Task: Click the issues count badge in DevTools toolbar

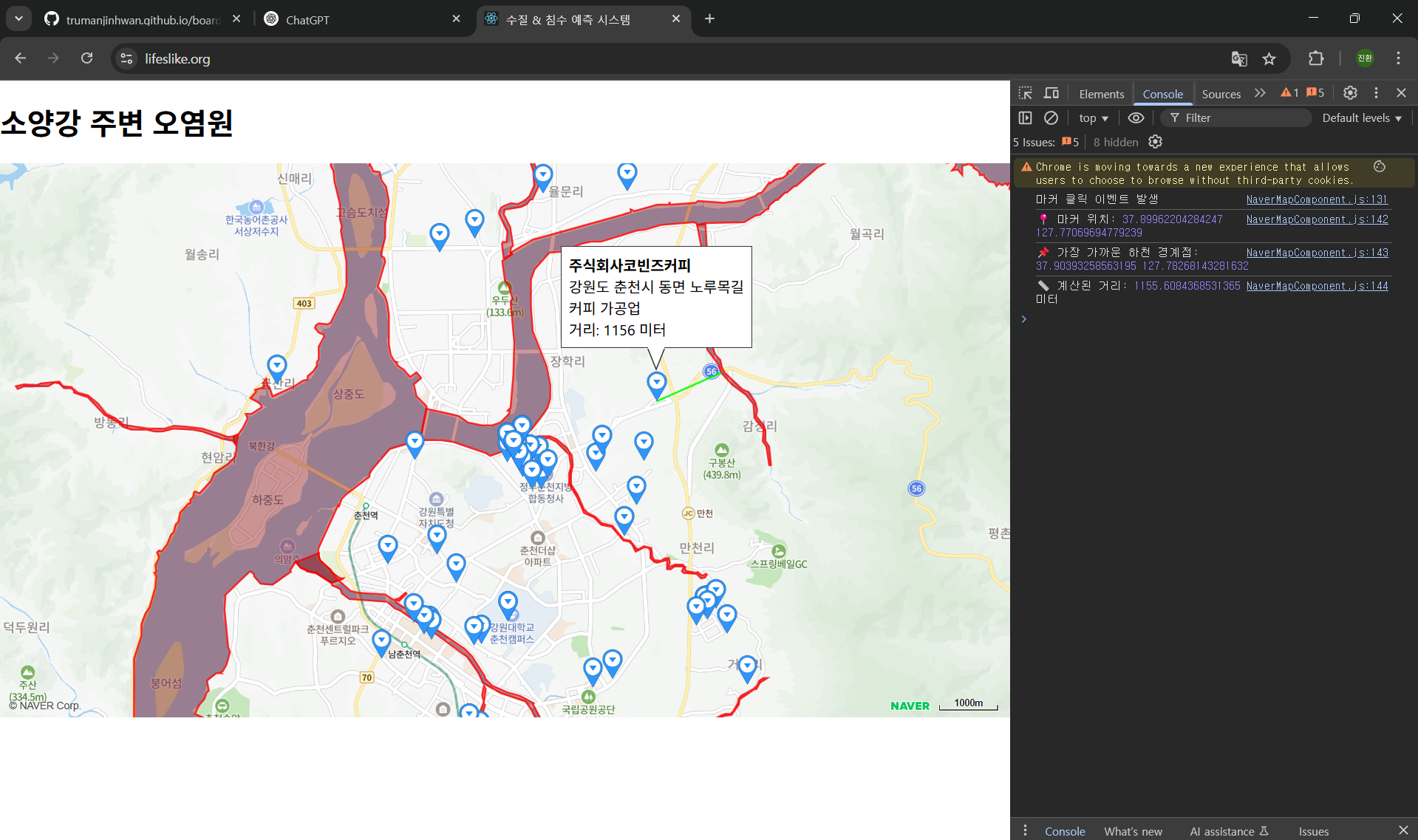Action: pyautogui.click(x=1315, y=93)
